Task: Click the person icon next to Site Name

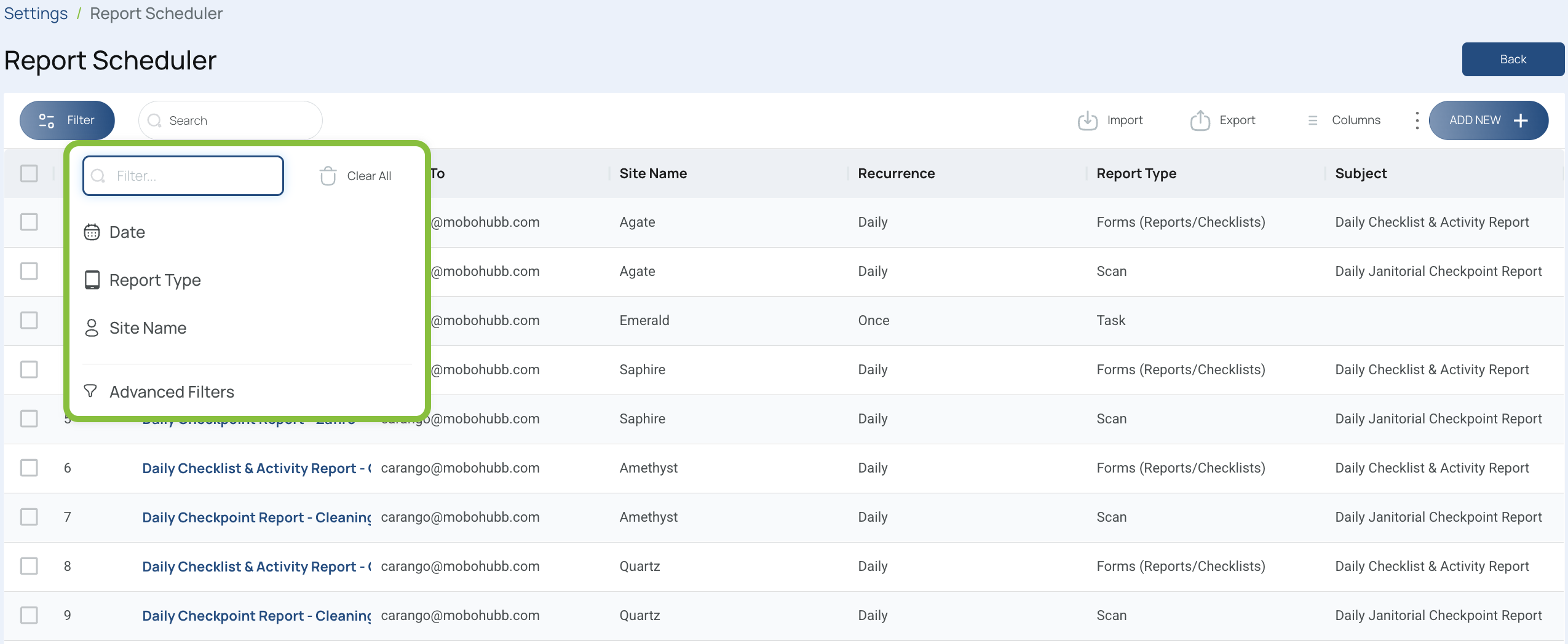Action: pos(92,328)
